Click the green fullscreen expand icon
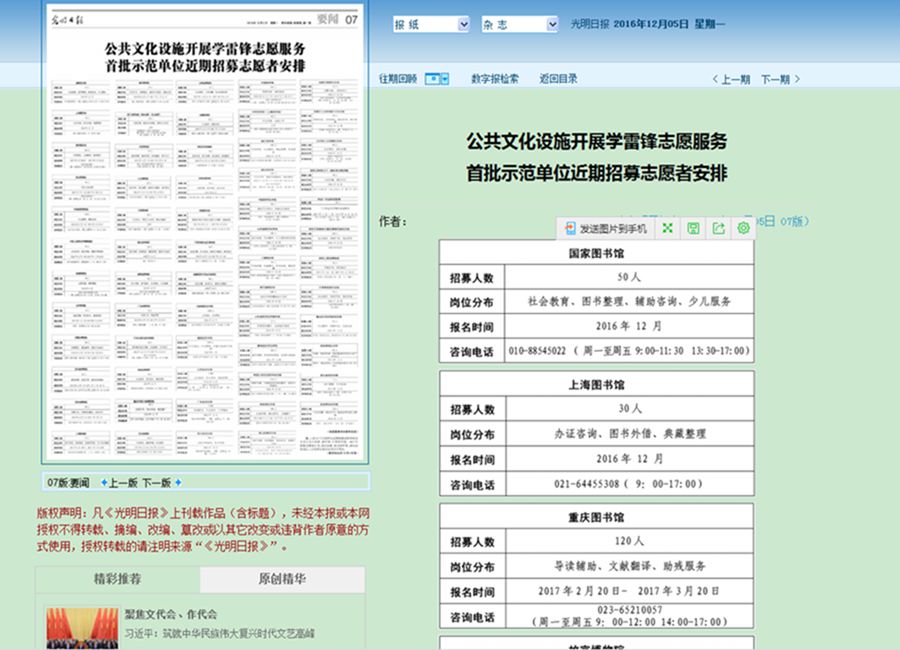This screenshot has height=650, width=900. pyautogui.click(x=667, y=229)
